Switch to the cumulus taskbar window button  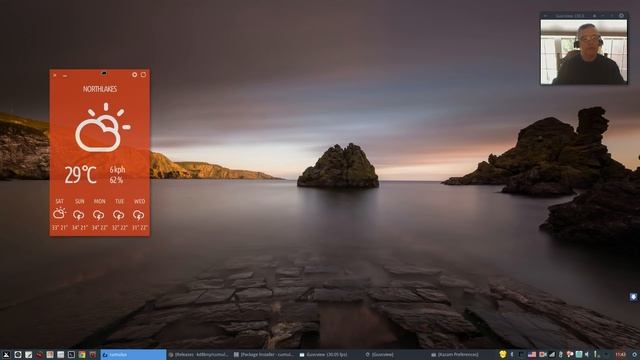(x=133, y=355)
